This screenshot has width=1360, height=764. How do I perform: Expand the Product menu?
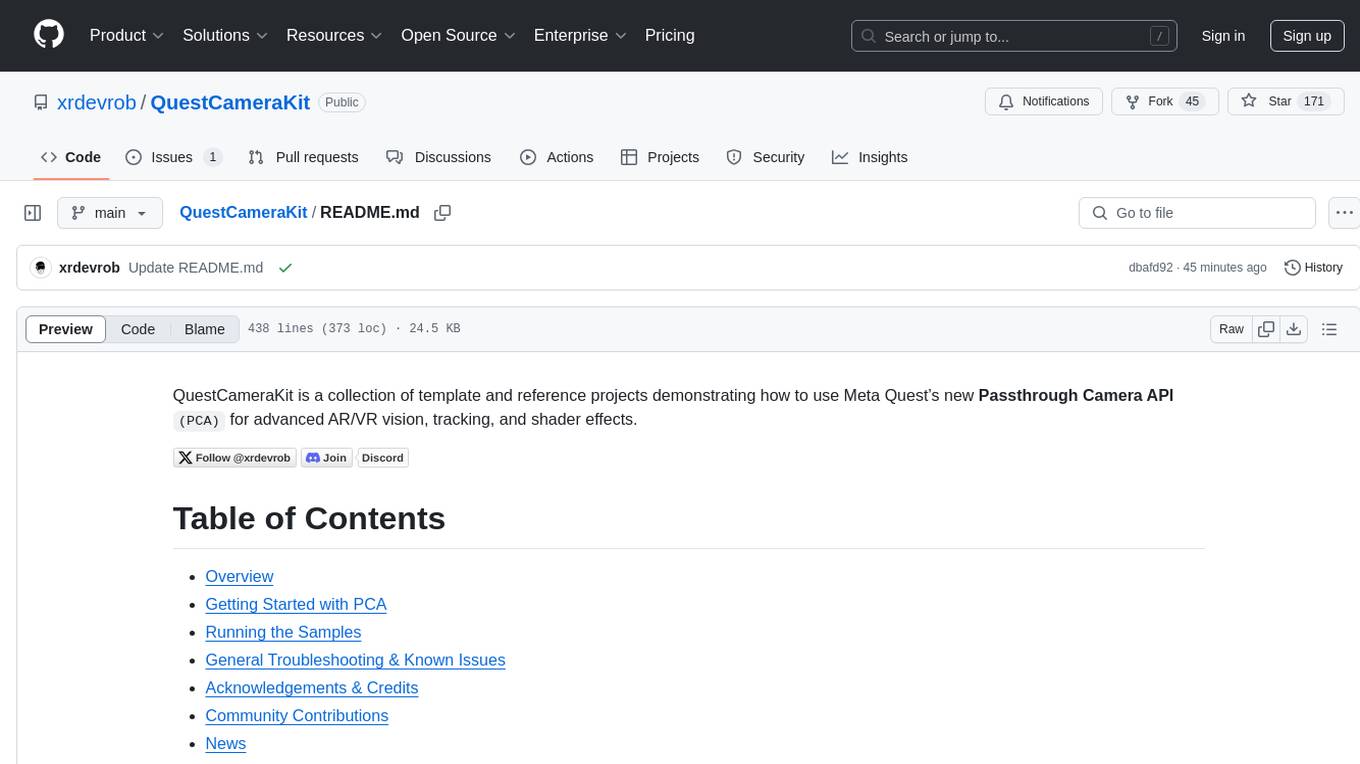pos(127,35)
